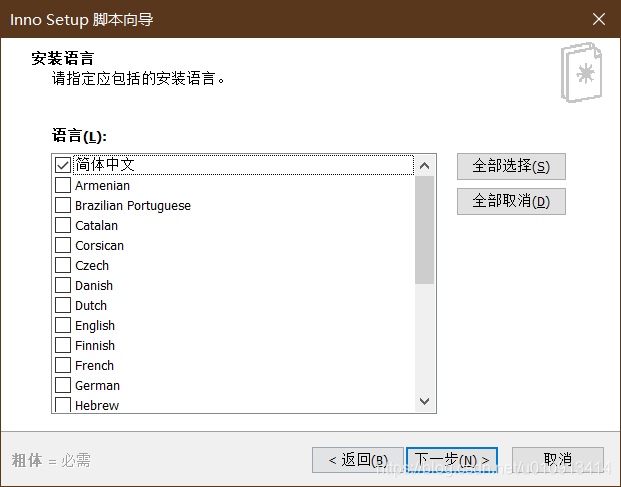Click the Catalan list item label
The height and width of the screenshot is (487, 621).
tap(97, 226)
